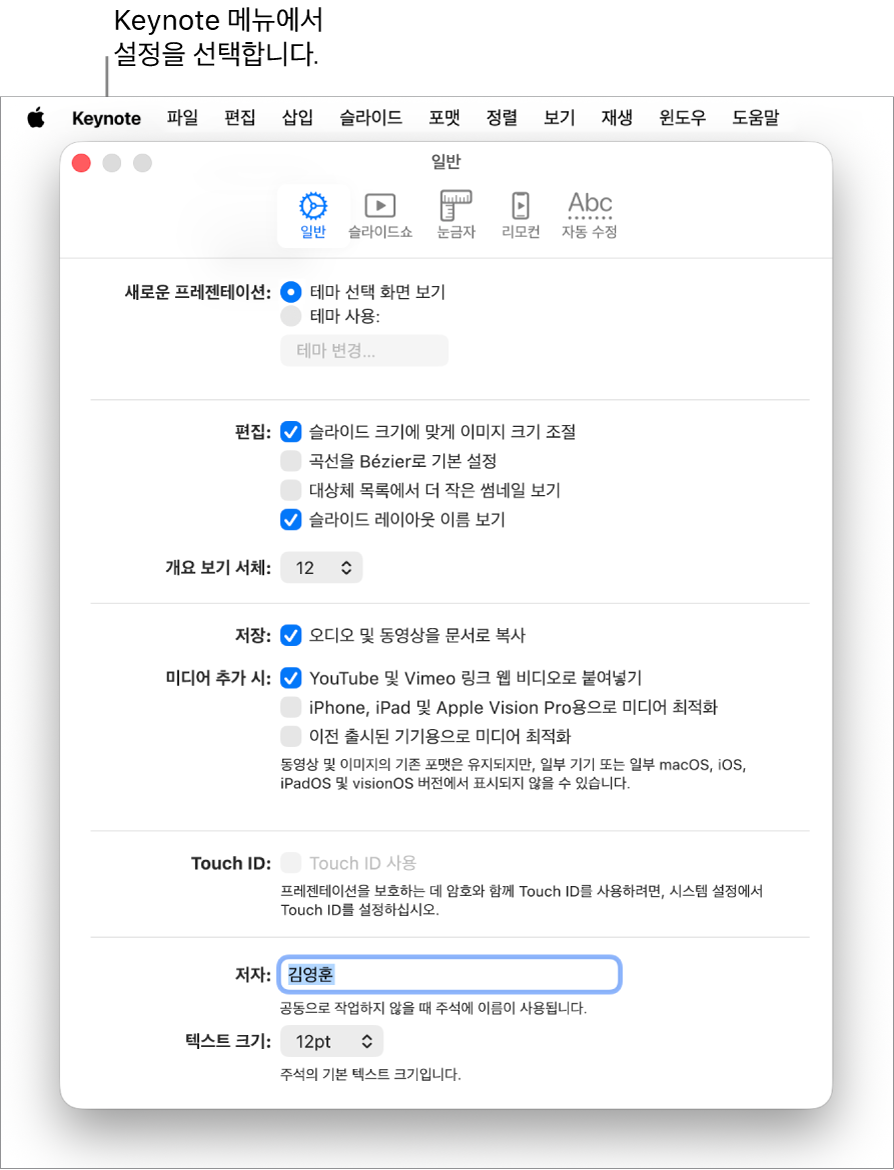Click text 주석의 기본 텍스트 크기입니다.

click(x=371, y=1074)
